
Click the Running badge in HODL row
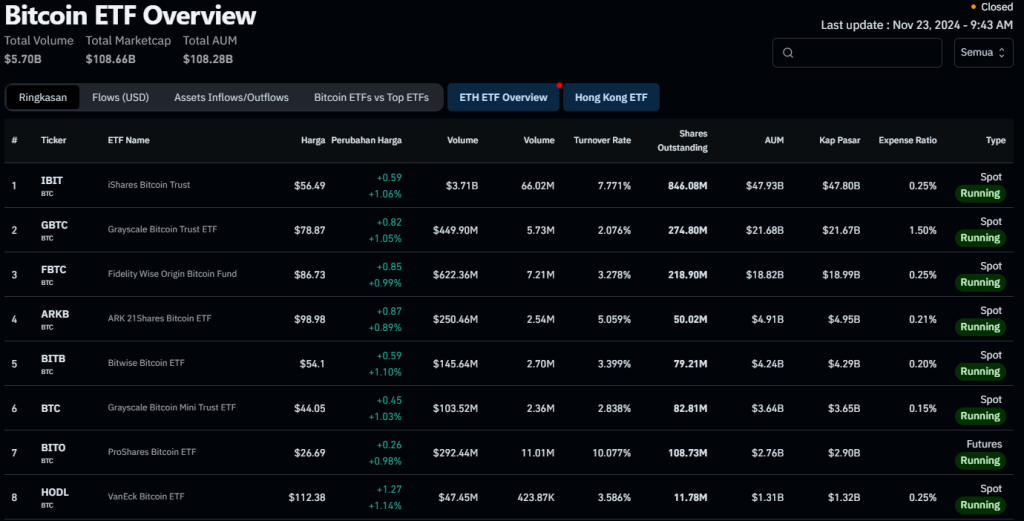click(x=980, y=505)
